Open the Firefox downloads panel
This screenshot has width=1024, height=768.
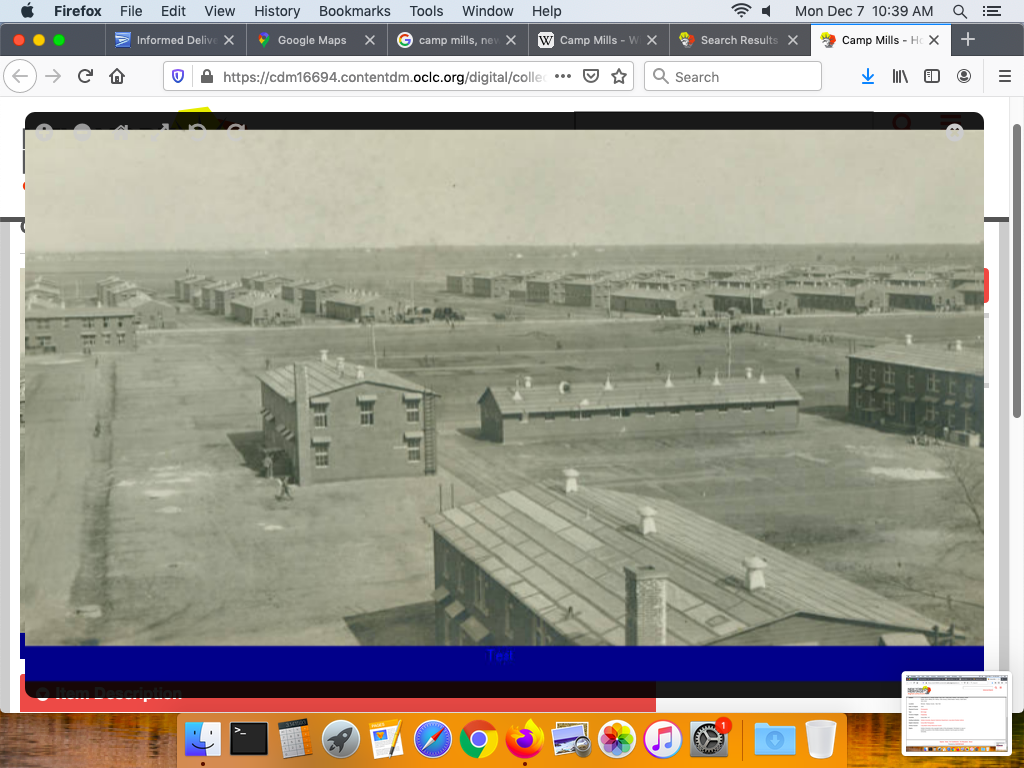coord(868,77)
